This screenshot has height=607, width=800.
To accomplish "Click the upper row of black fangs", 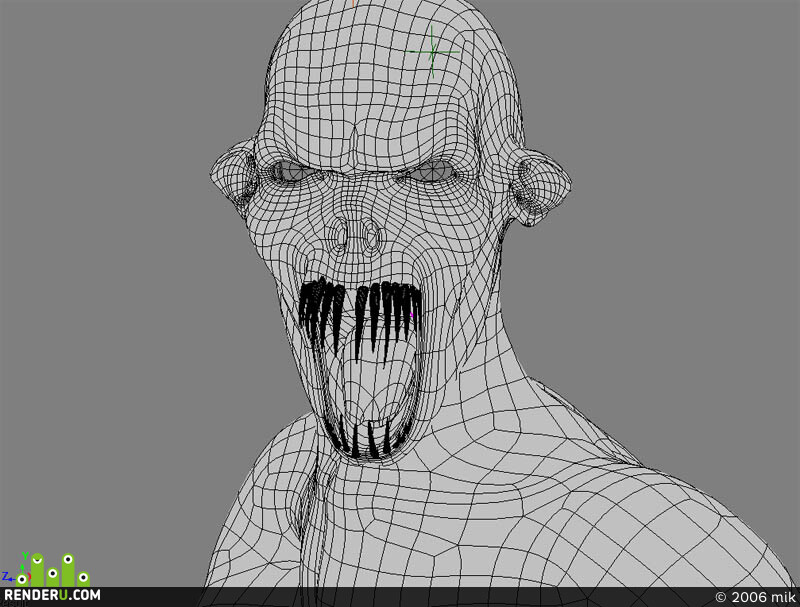I will pyautogui.click(x=361, y=316).
